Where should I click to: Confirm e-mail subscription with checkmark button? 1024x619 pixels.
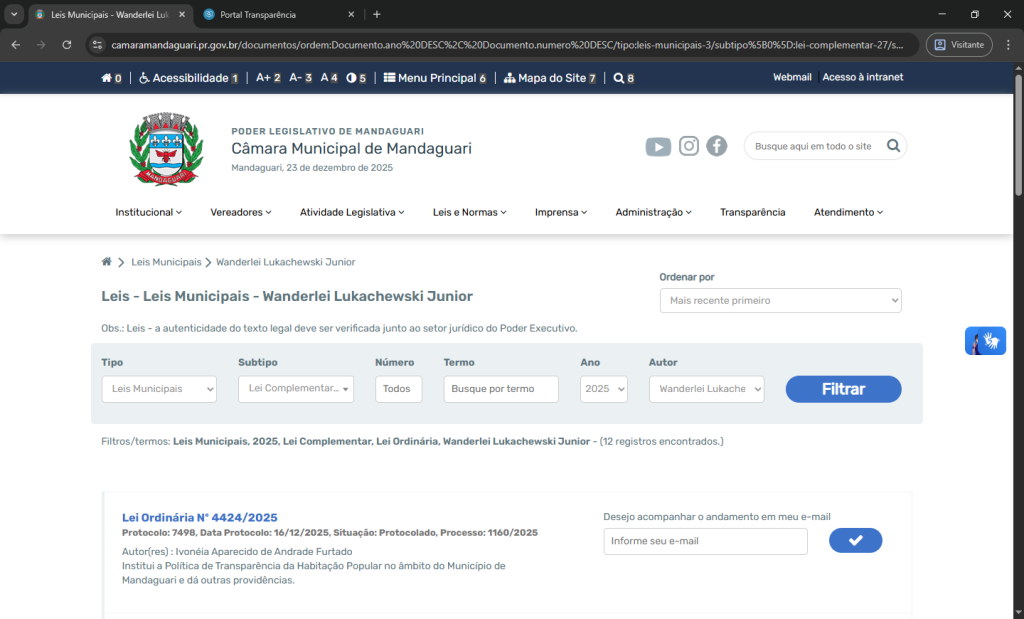pos(855,541)
